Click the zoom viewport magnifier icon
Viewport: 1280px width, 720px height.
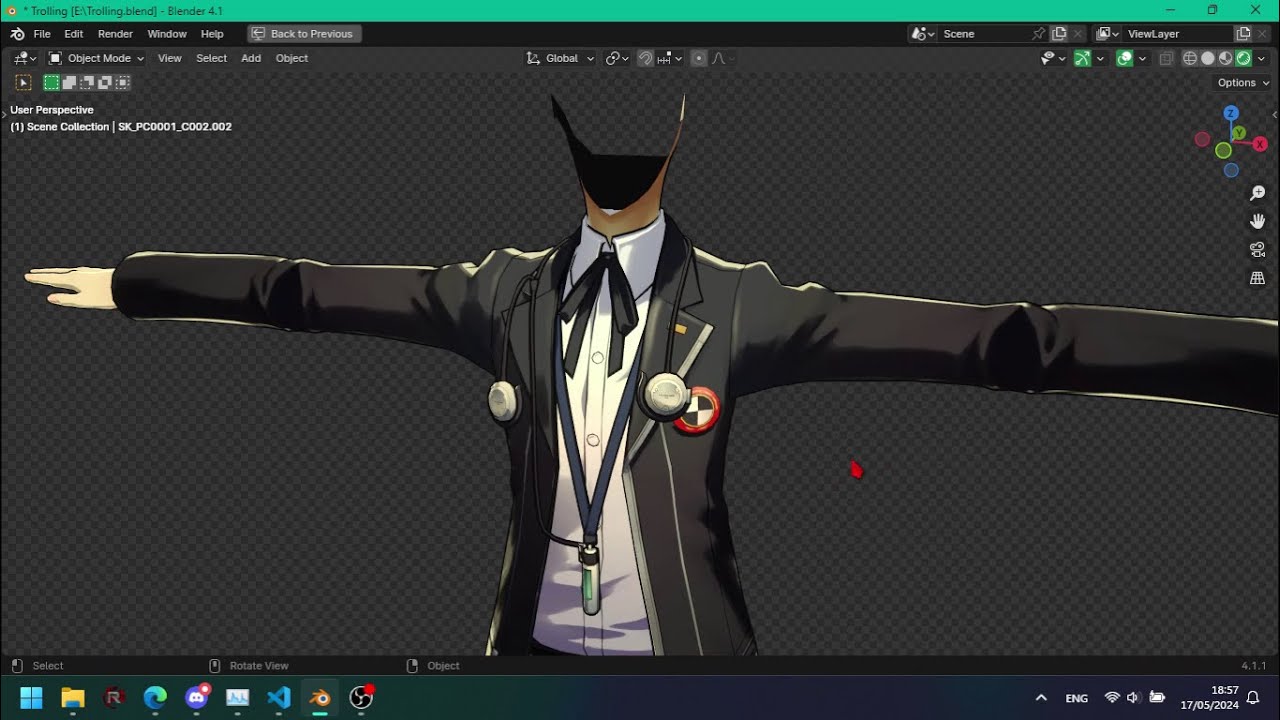point(1258,193)
